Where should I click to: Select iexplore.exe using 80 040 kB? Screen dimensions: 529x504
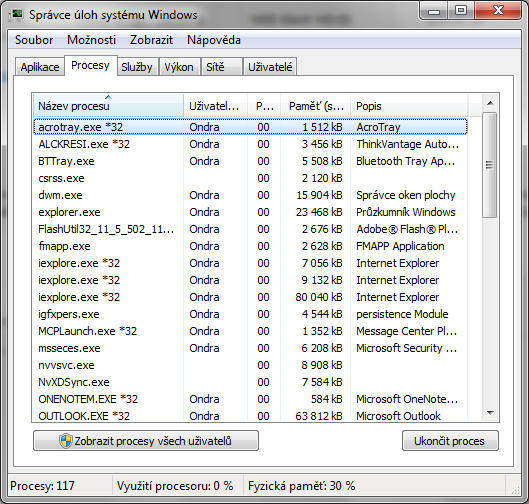coord(250,297)
